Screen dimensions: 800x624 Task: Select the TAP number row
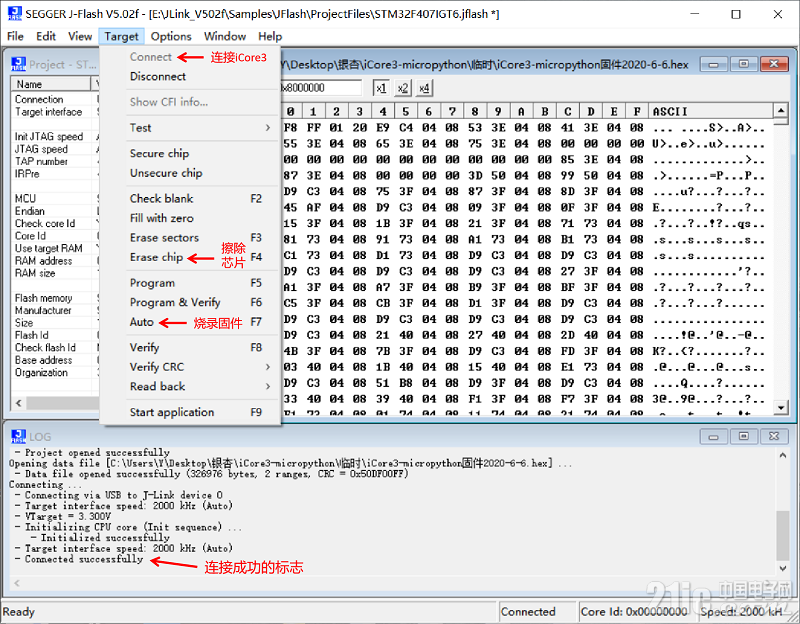click(x=55, y=161)
